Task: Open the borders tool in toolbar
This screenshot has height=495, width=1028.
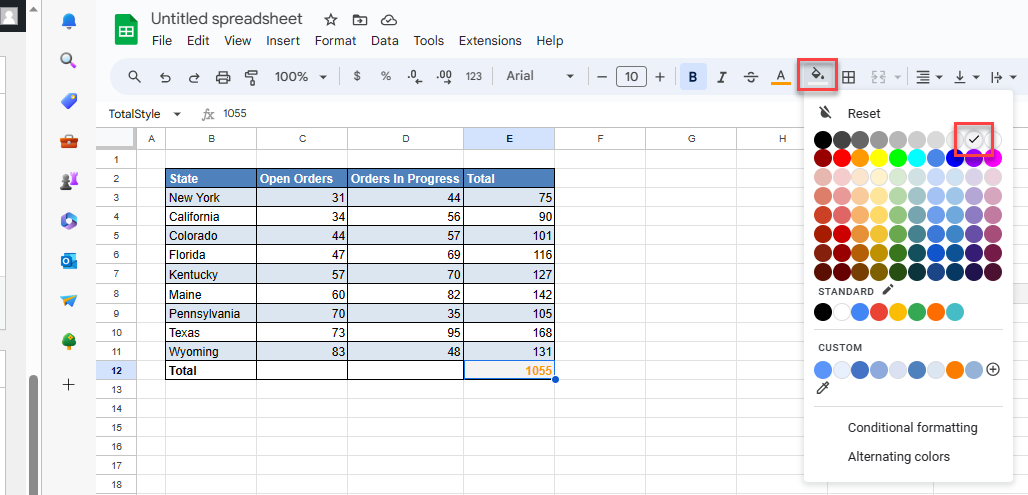Action: (x=848, y=77)
